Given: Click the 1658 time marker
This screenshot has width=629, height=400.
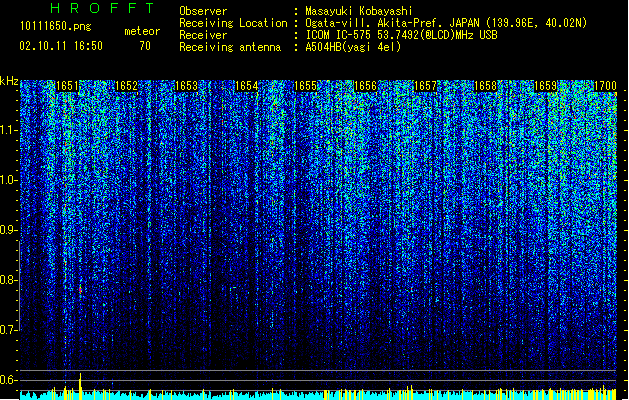Looking at the screenshot, I should pyautogui.click(x=485, y=86).
